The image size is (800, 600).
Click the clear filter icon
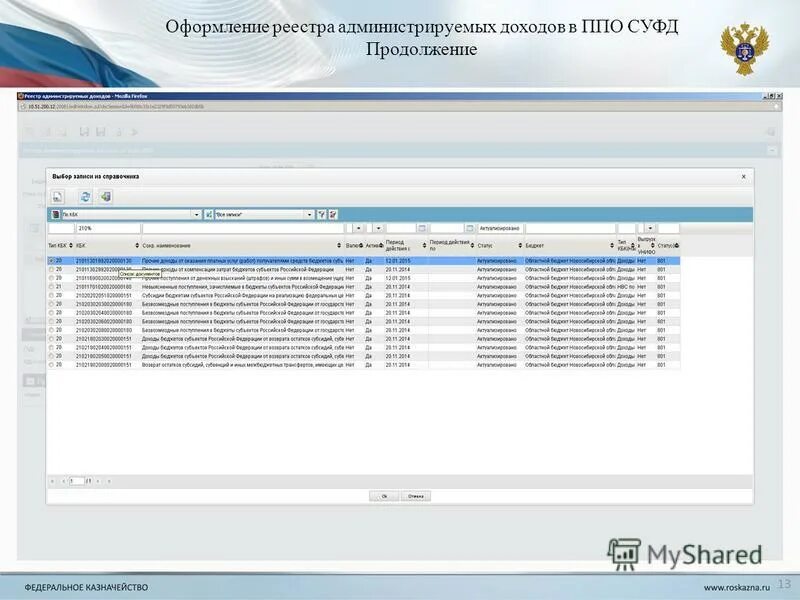point(333,215)
